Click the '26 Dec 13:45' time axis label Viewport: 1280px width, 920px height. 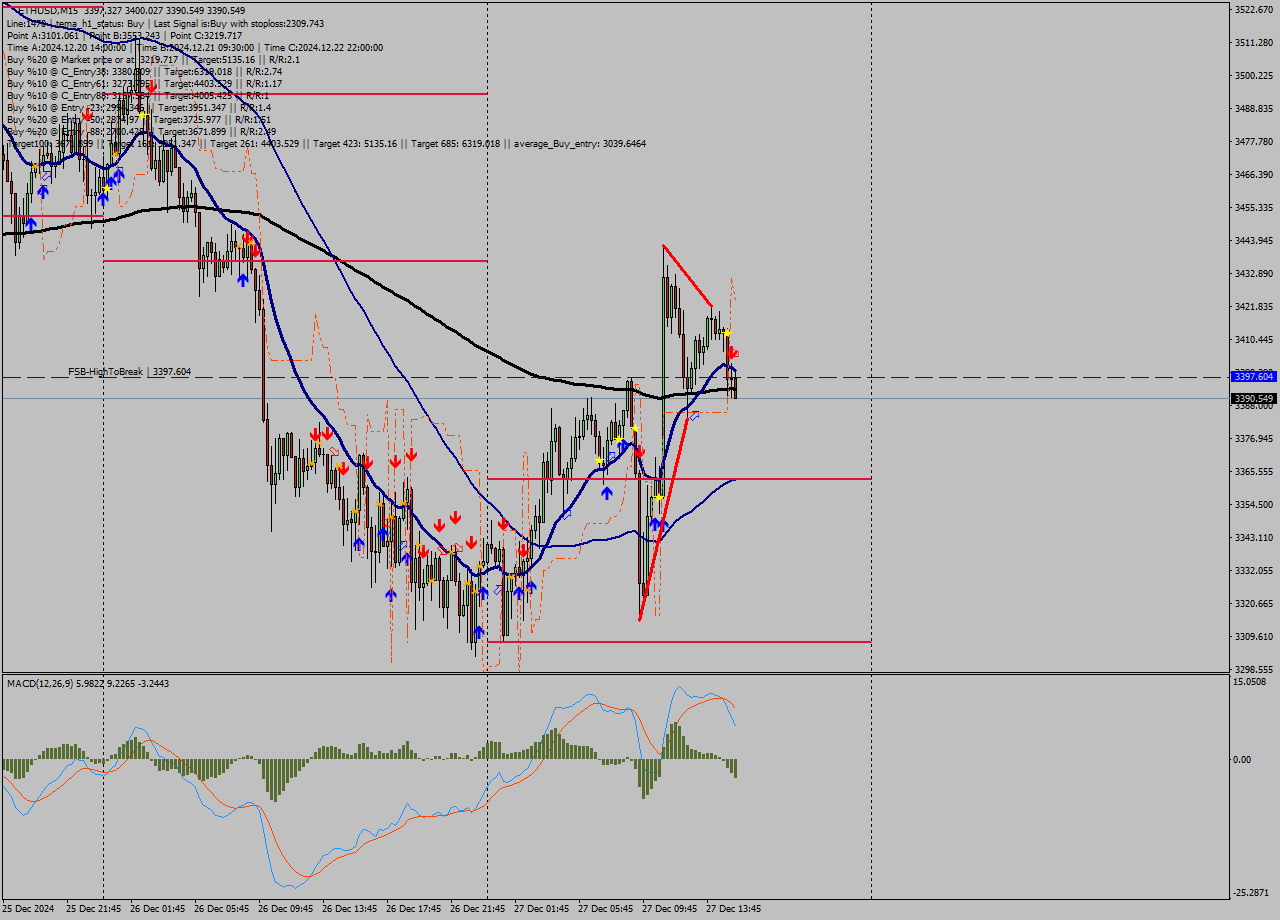(x=350, y=909)
